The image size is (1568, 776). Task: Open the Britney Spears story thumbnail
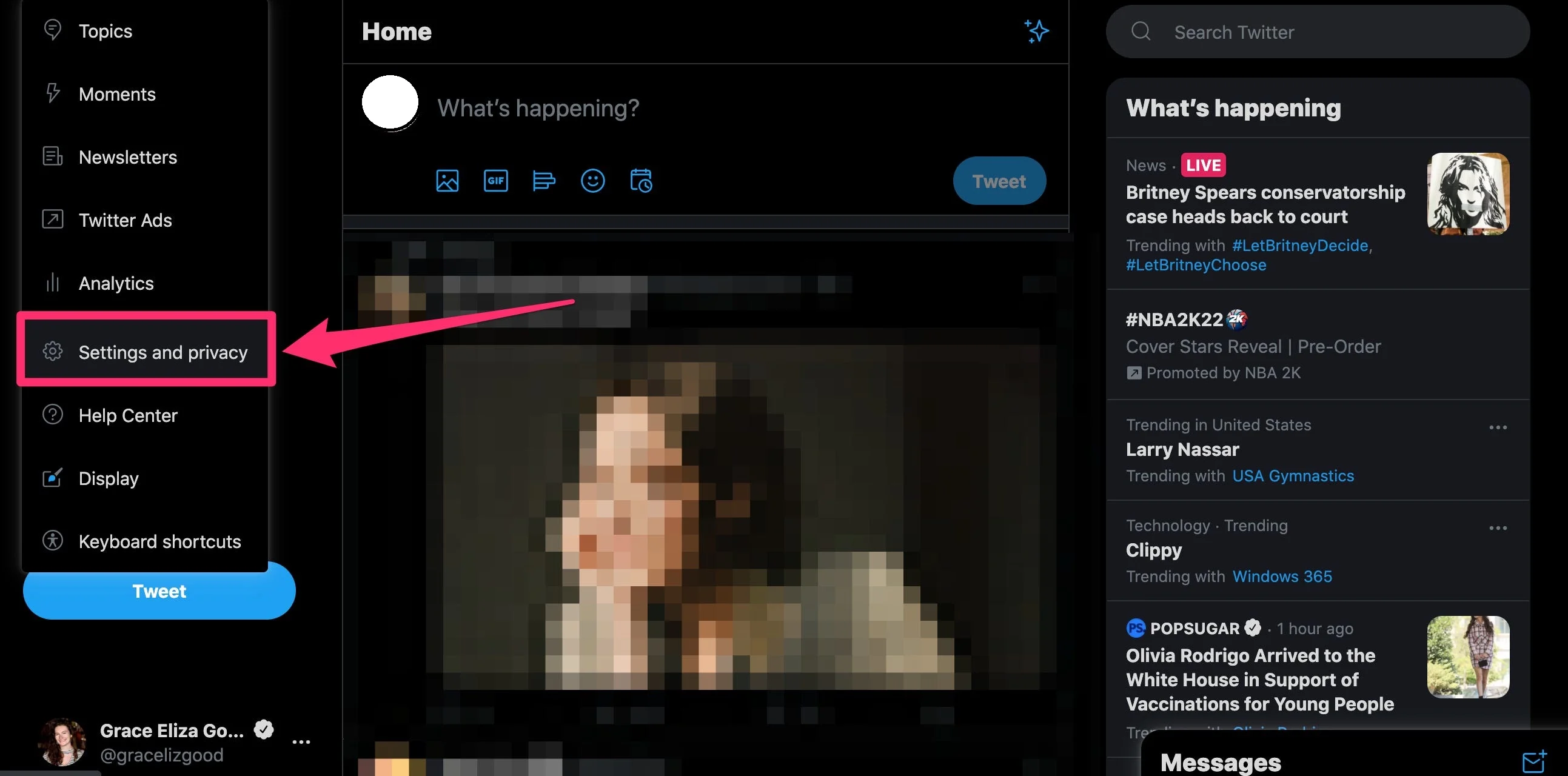(x=1467, y=193)
